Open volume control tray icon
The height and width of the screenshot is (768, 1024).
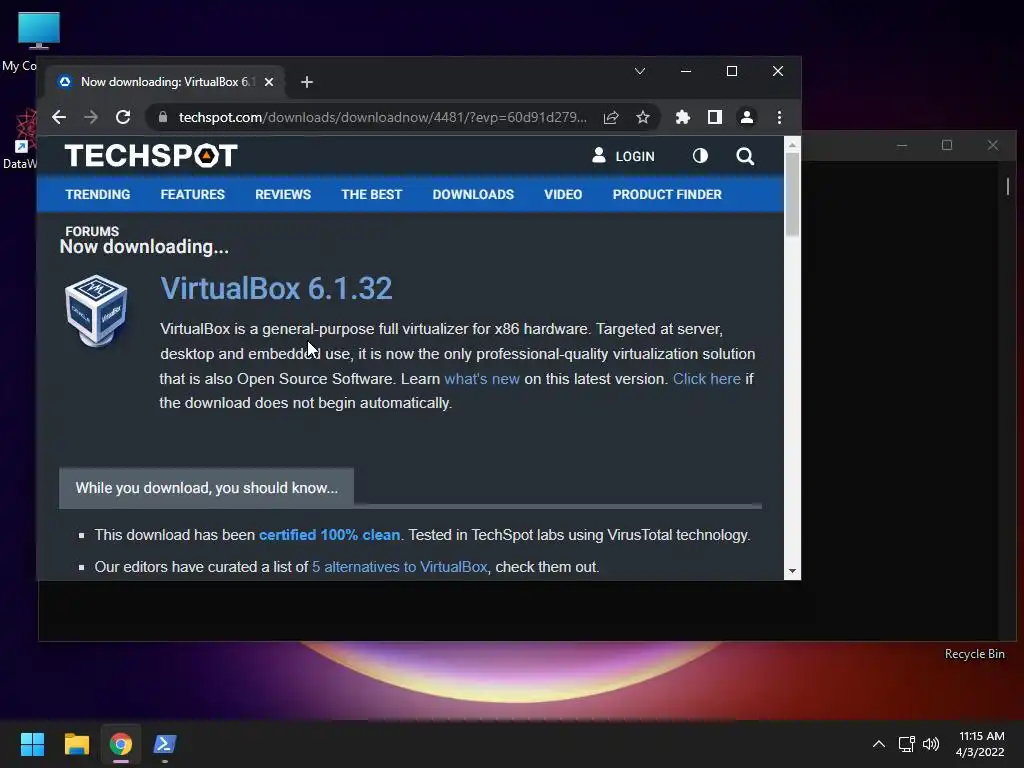point(931,744)
